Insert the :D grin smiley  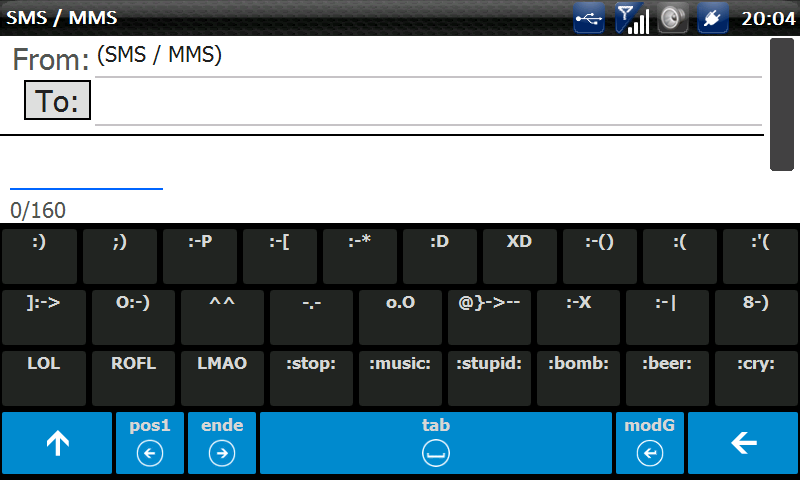coord(440,256)
